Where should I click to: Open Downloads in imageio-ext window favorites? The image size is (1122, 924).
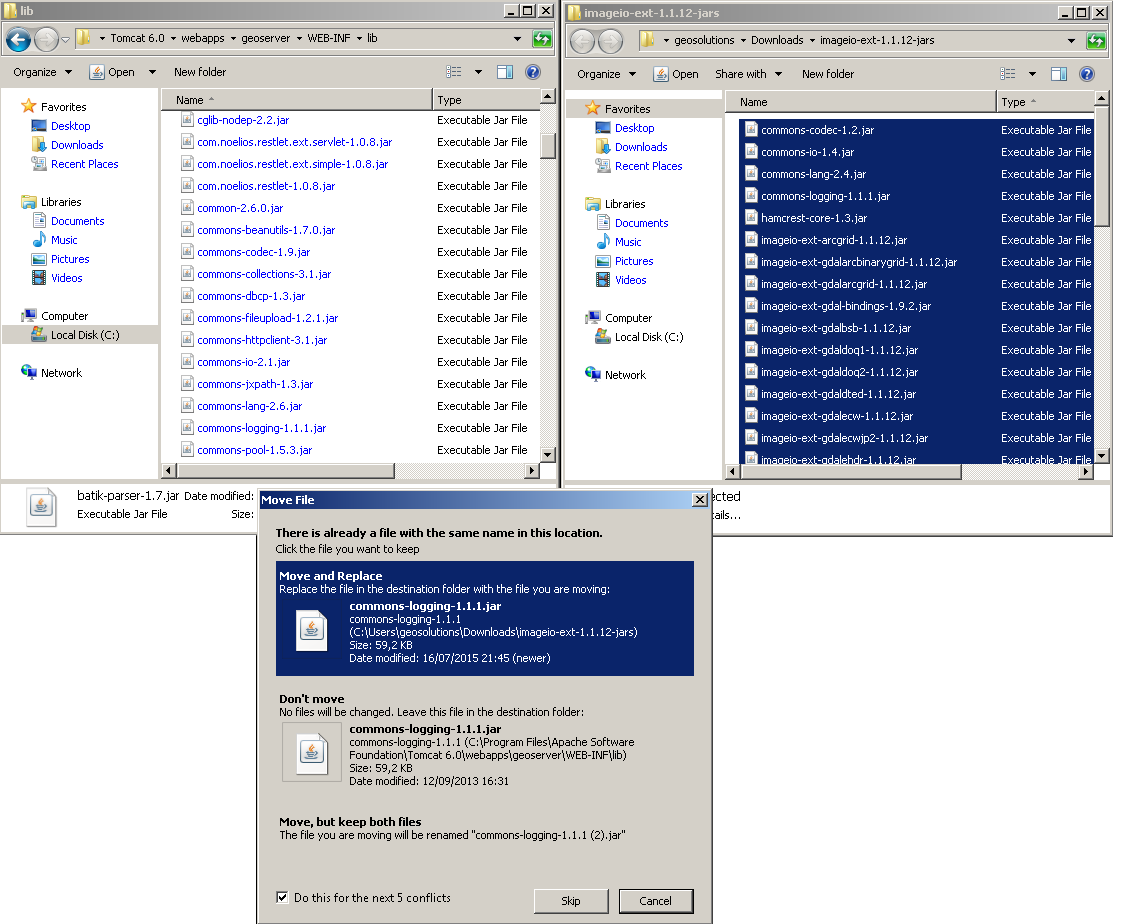641,147
